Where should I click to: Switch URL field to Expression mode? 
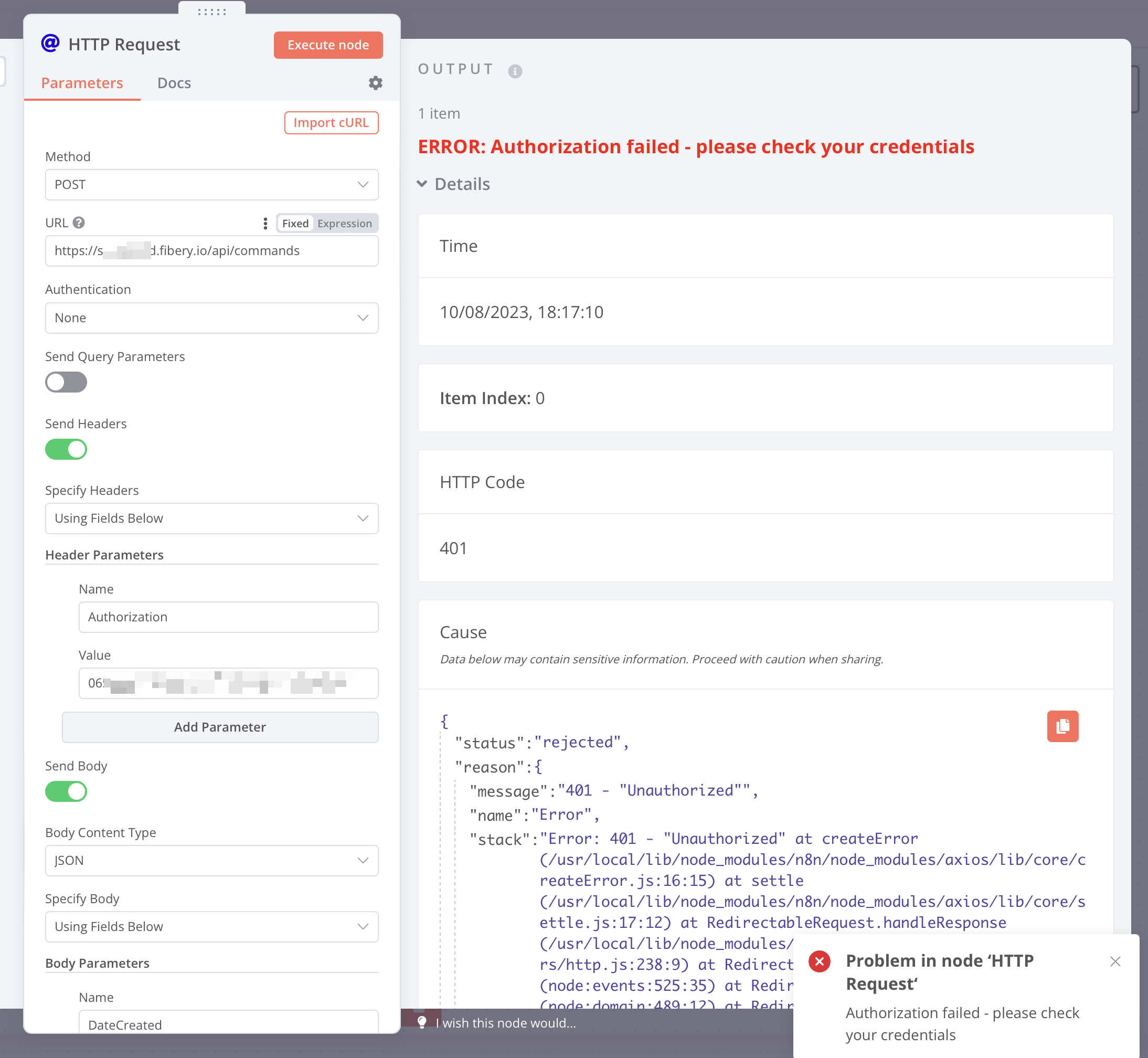click(345, 223)
